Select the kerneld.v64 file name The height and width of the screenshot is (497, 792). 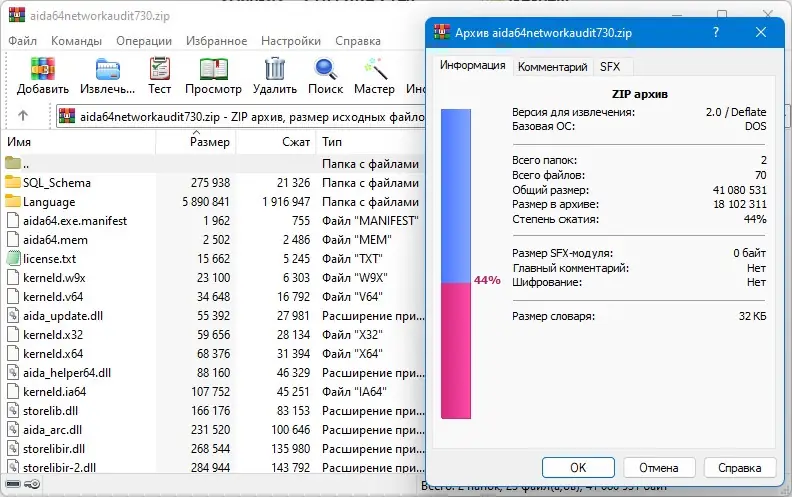[x=53, y=297]
